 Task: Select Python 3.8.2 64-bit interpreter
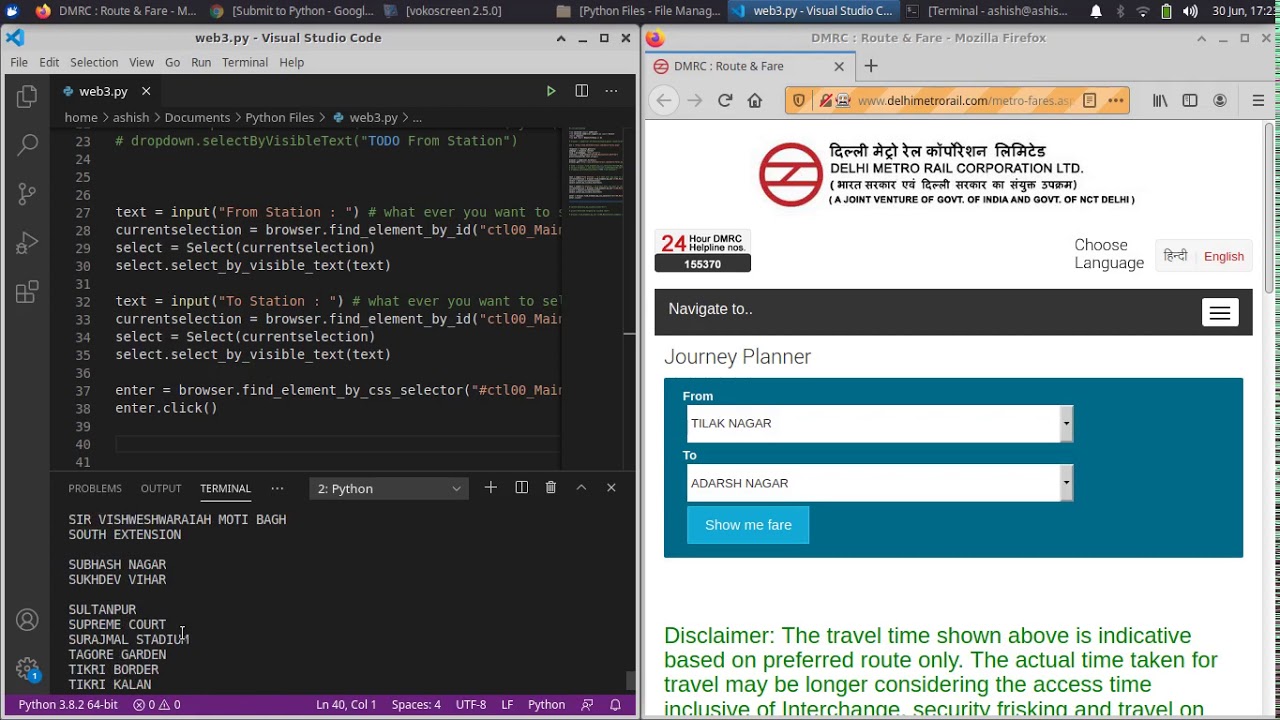pyautogui.click(x=68, y=705)
